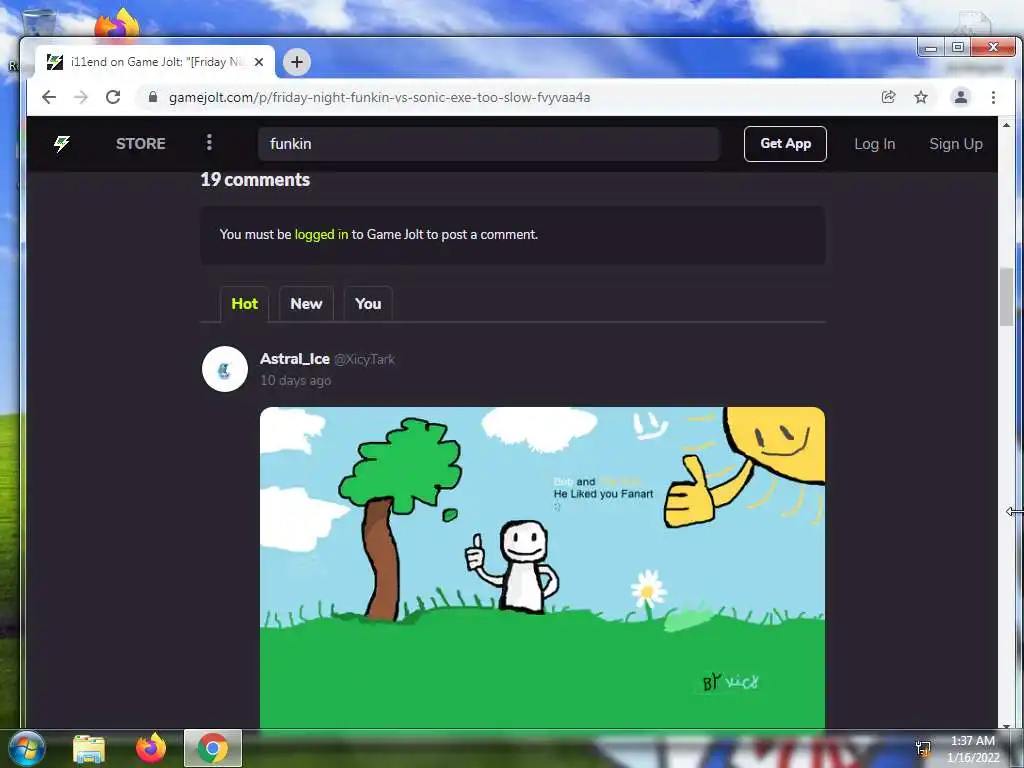Click the search field containing funkin
The image size is (1024, 768).
pos(488,144)
